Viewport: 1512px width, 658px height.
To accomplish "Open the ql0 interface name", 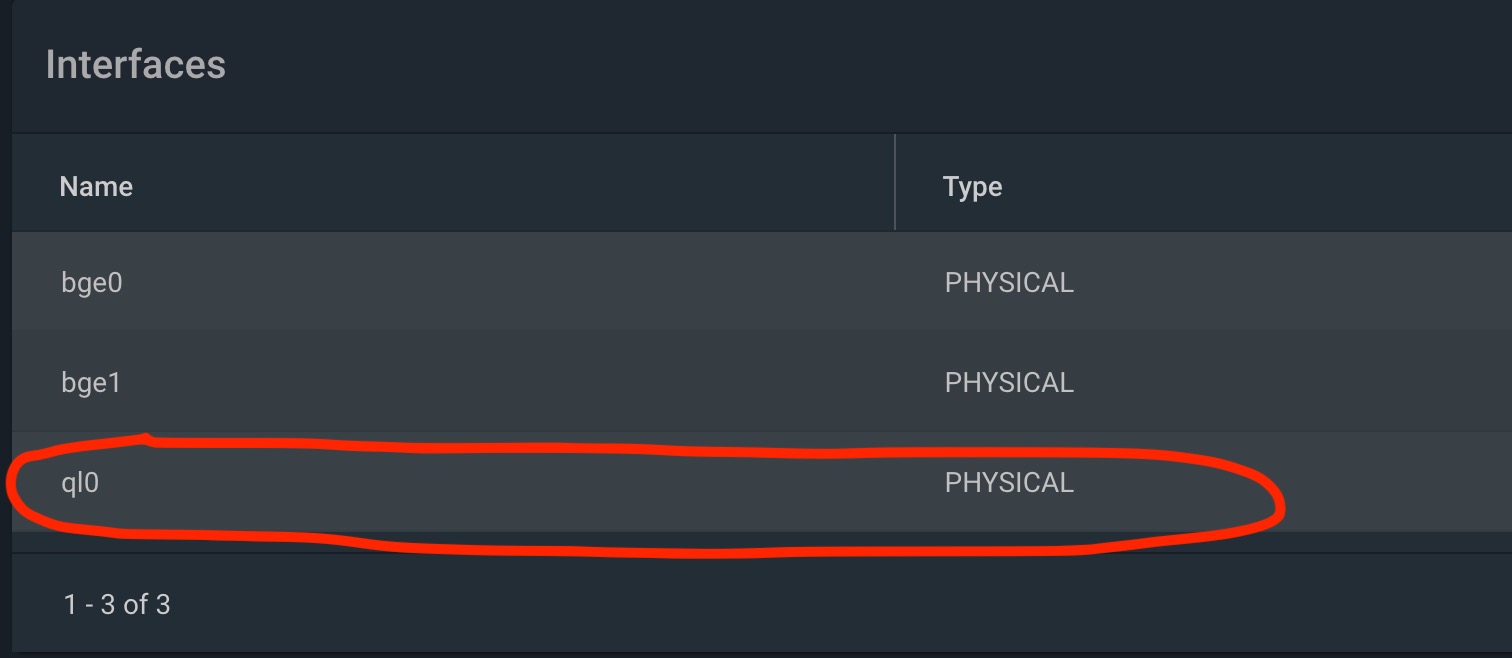I will point(80,483).
